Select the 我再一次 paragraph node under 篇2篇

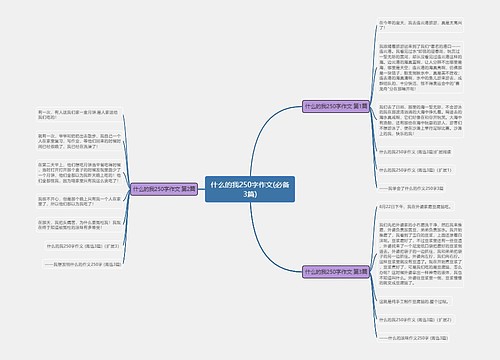[79, 141]
